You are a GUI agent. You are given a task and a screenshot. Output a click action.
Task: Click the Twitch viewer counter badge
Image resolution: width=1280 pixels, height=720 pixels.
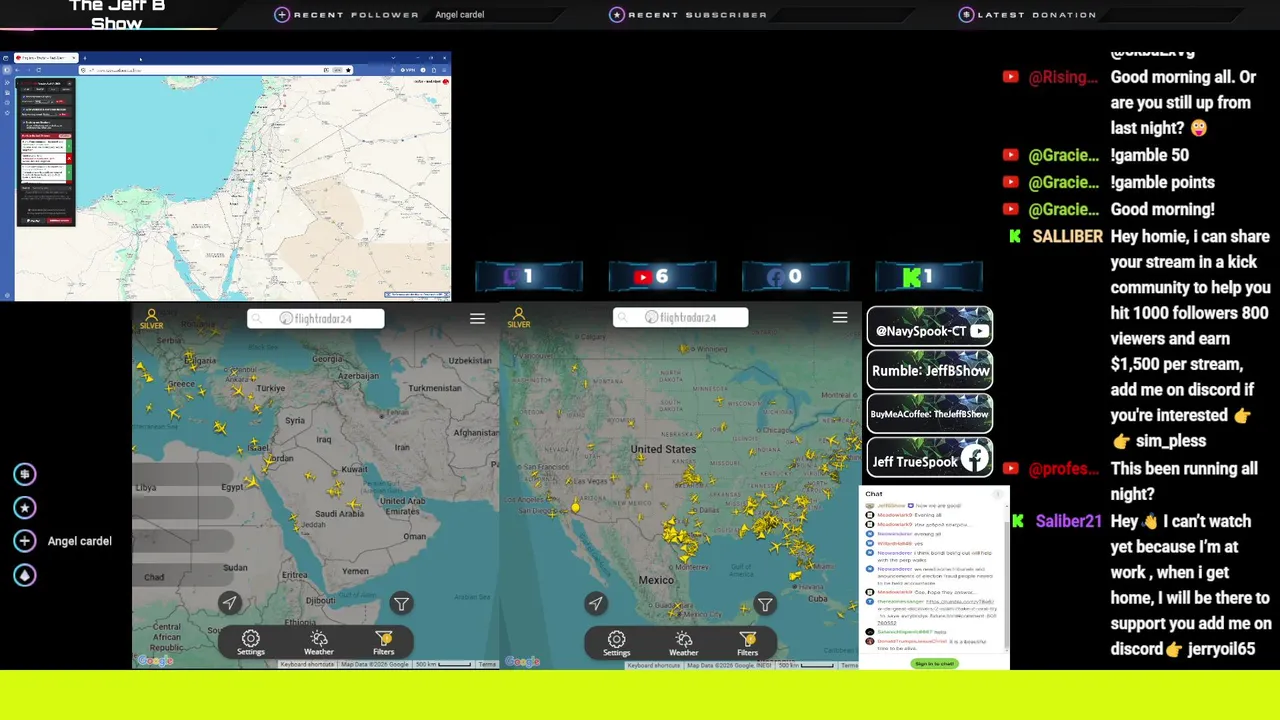click(529, 277)
